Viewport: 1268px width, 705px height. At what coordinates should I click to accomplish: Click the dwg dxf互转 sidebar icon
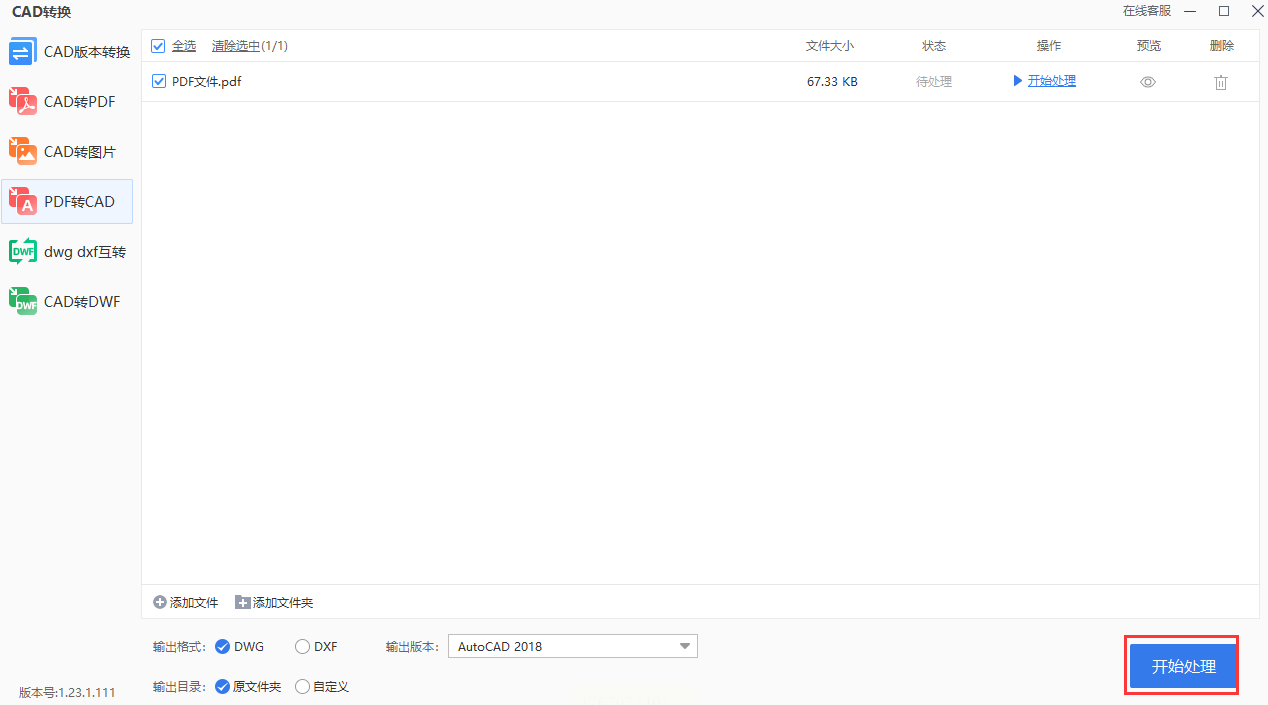coord(23,252)
